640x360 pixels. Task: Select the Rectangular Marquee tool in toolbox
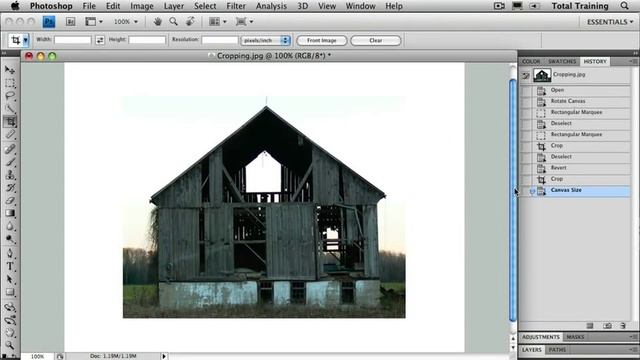coord(10,83)
